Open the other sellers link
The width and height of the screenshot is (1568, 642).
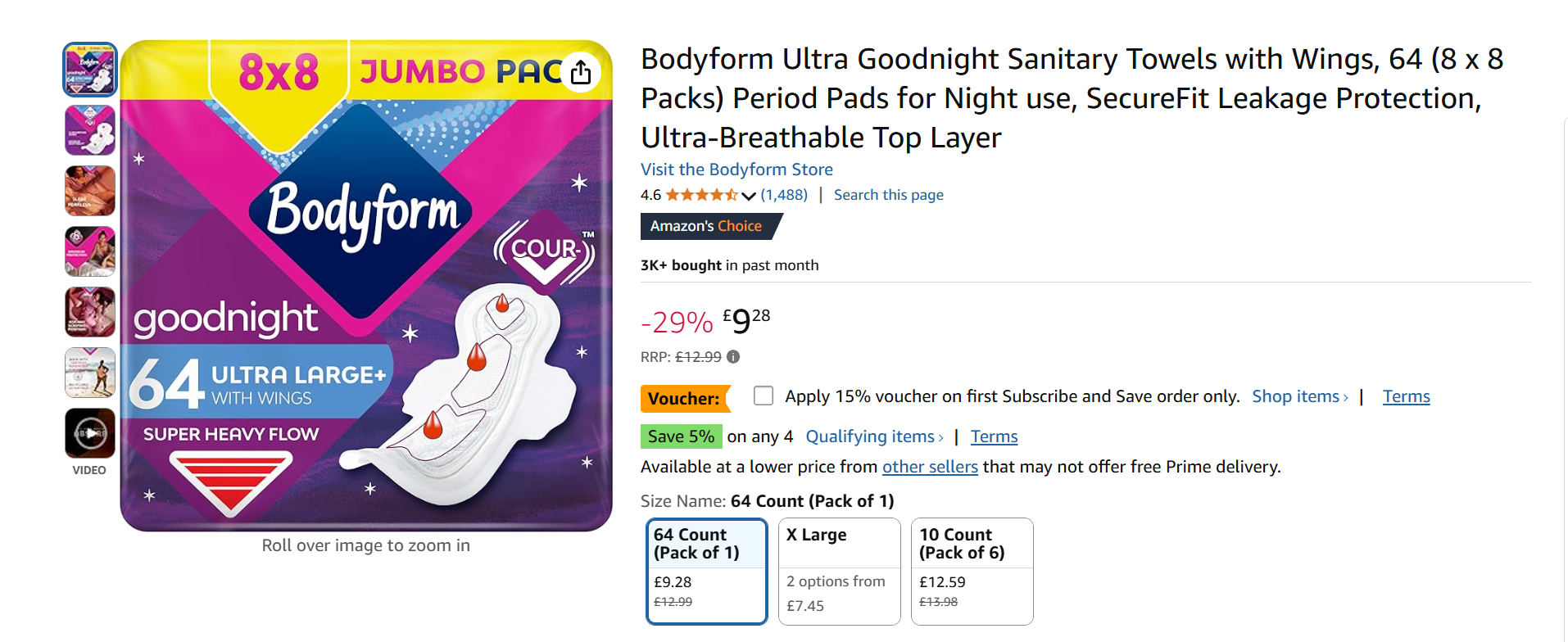point(930,467)
